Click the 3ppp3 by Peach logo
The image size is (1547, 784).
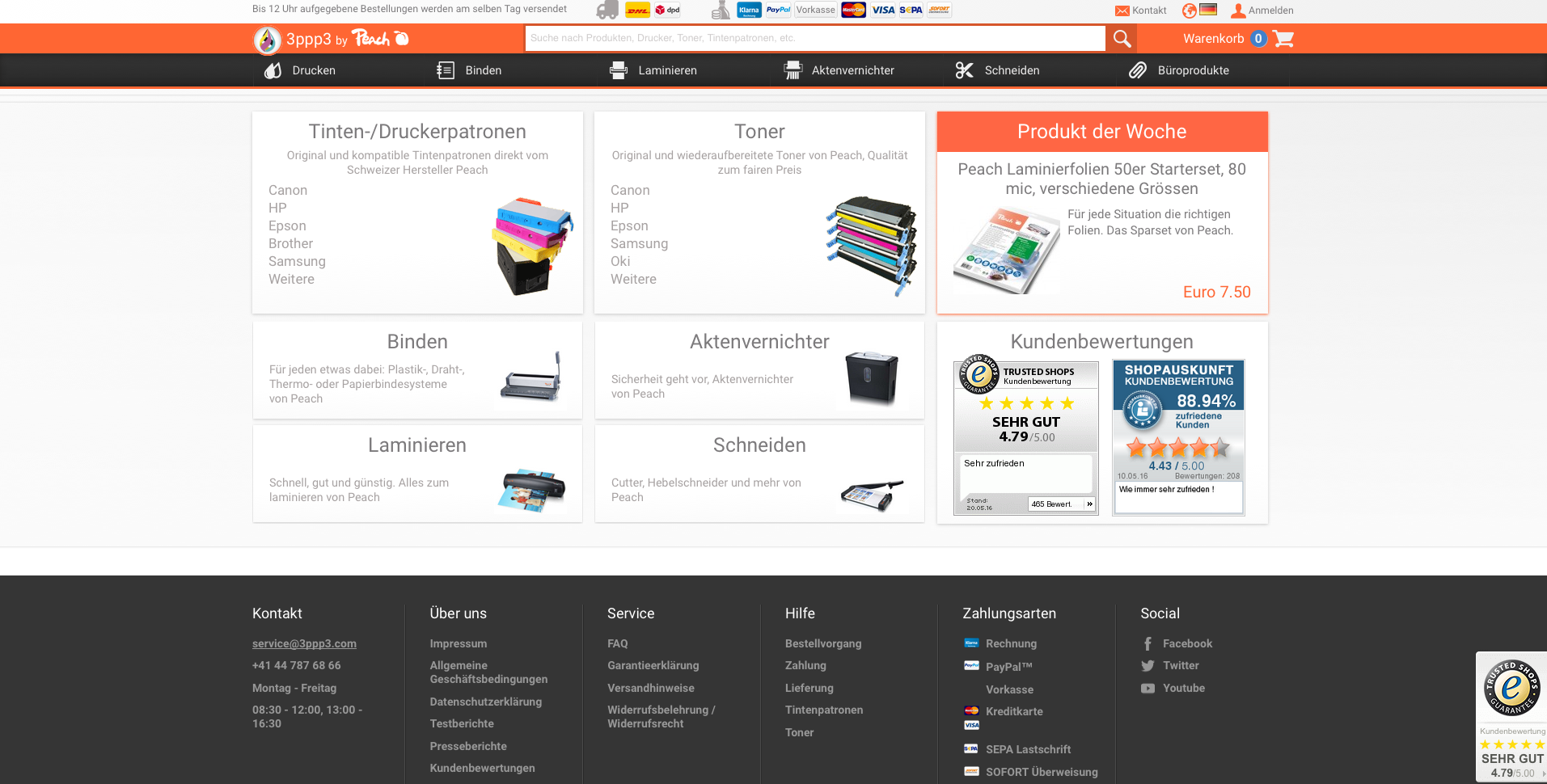(332, 39)
